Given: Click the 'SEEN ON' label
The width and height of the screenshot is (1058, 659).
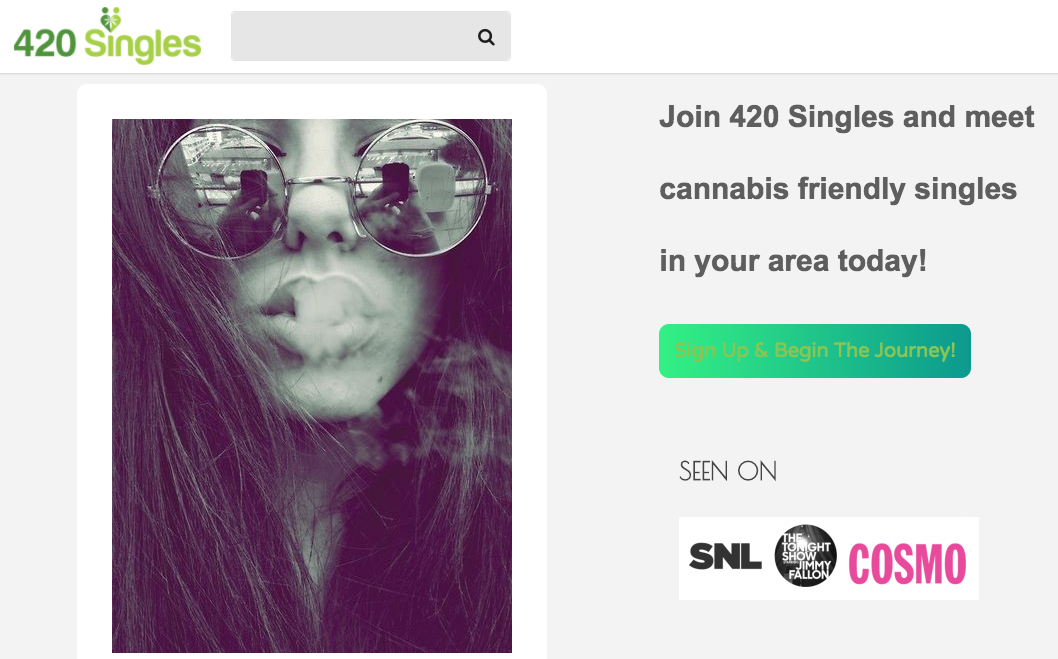Looking at the screenshot, I should (x=727, y=471).
